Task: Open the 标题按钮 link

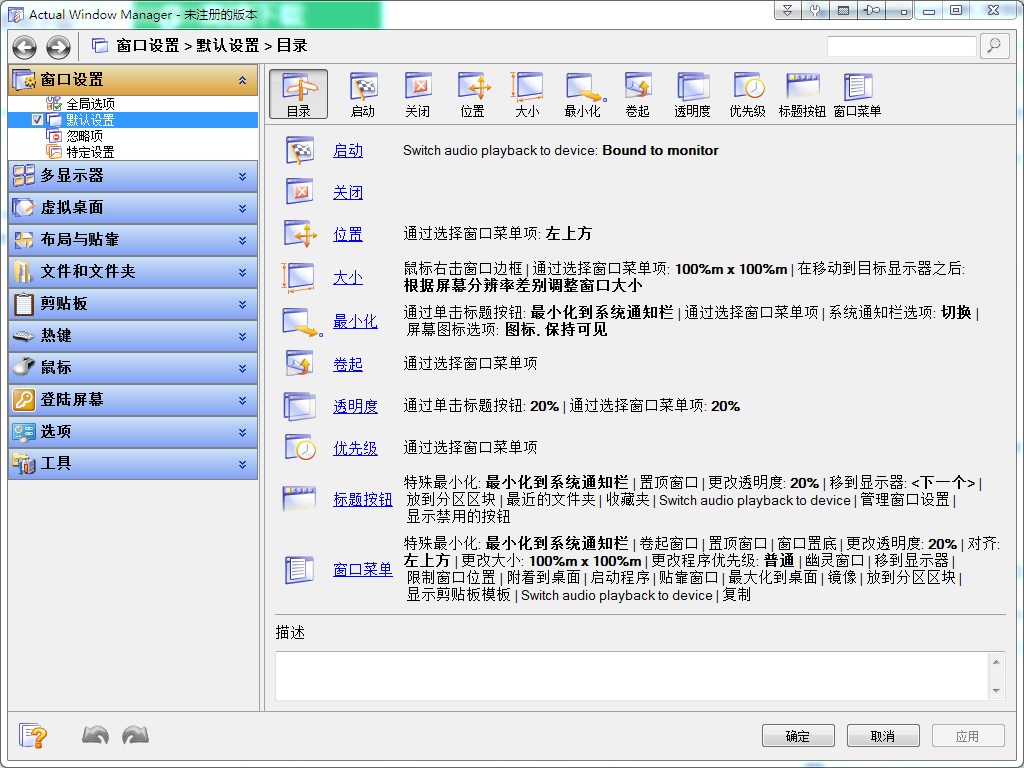Action: [362, 500]
